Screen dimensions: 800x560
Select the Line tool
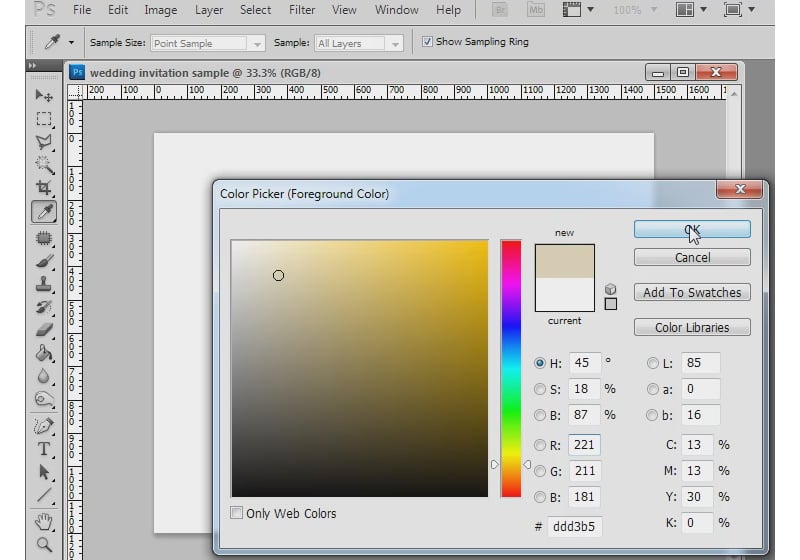pyautogui.click(x=44, y=495)
